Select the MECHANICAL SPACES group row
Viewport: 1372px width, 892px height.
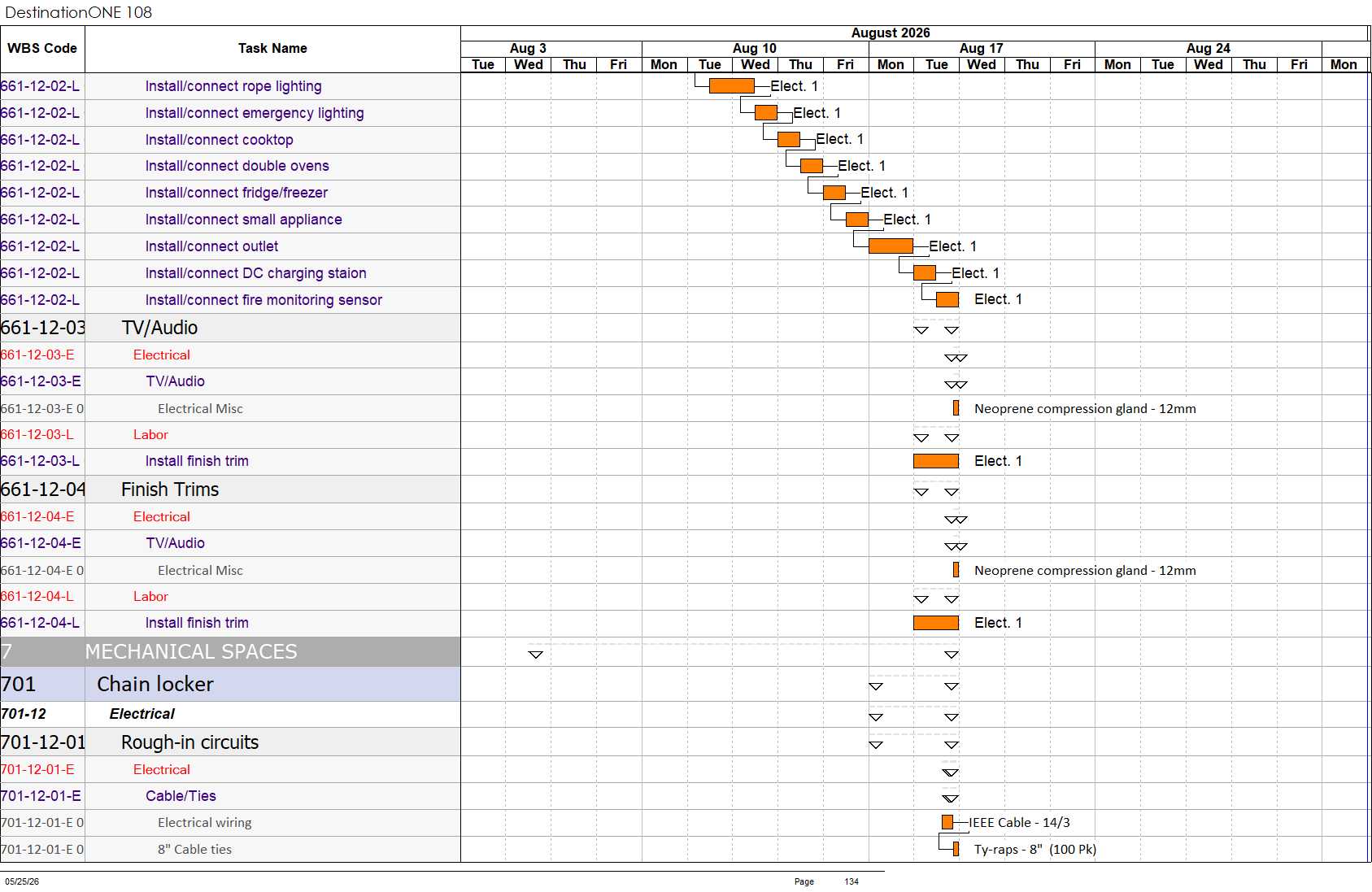[x=230, y=652]
